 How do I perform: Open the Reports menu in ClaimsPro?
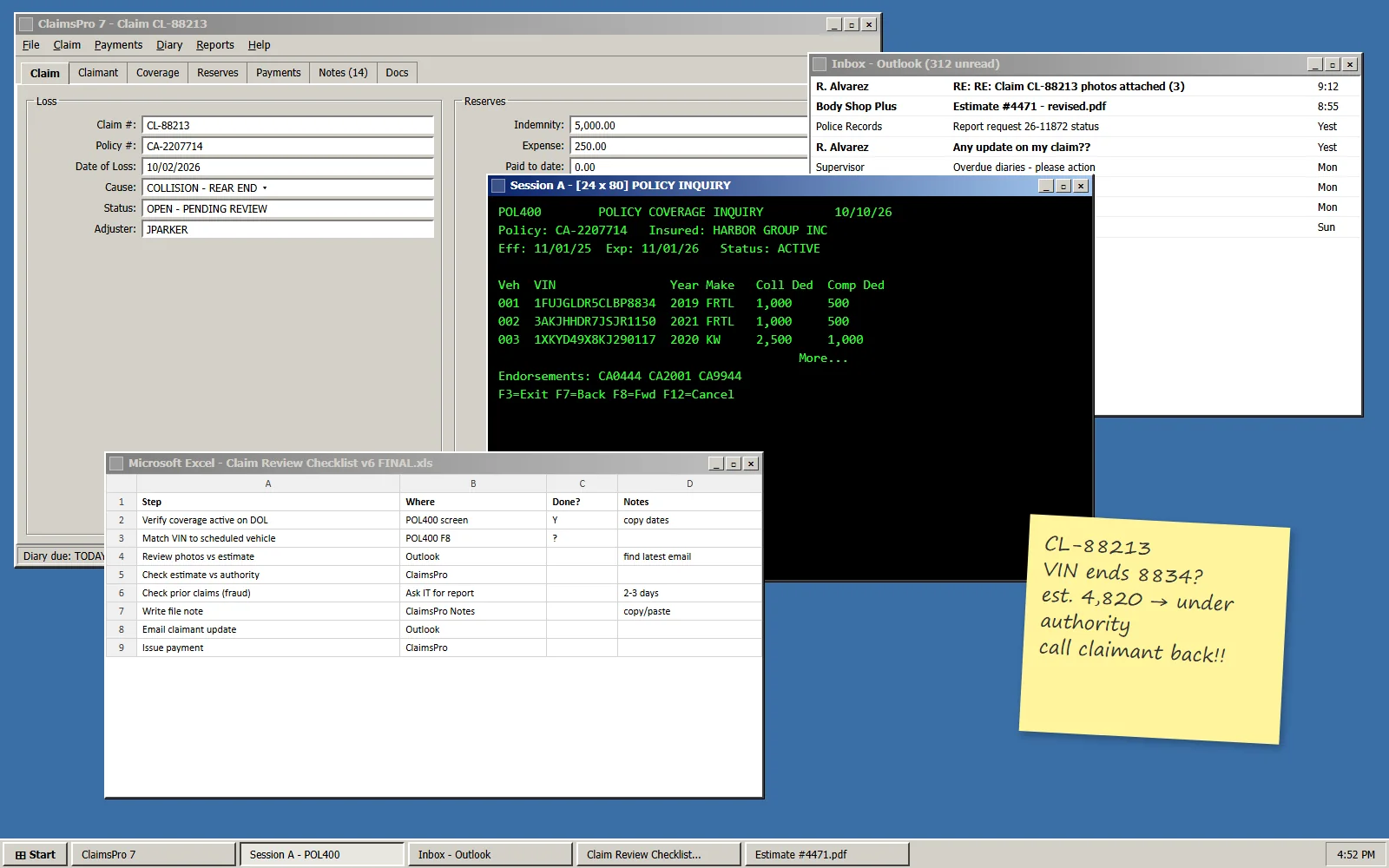[214, 45]
